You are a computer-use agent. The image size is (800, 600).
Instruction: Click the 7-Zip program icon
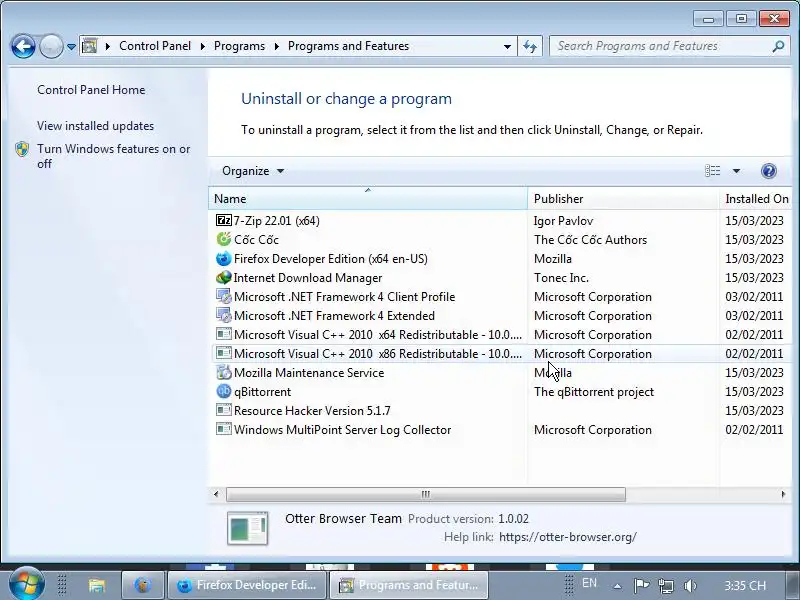coord(223,220)
